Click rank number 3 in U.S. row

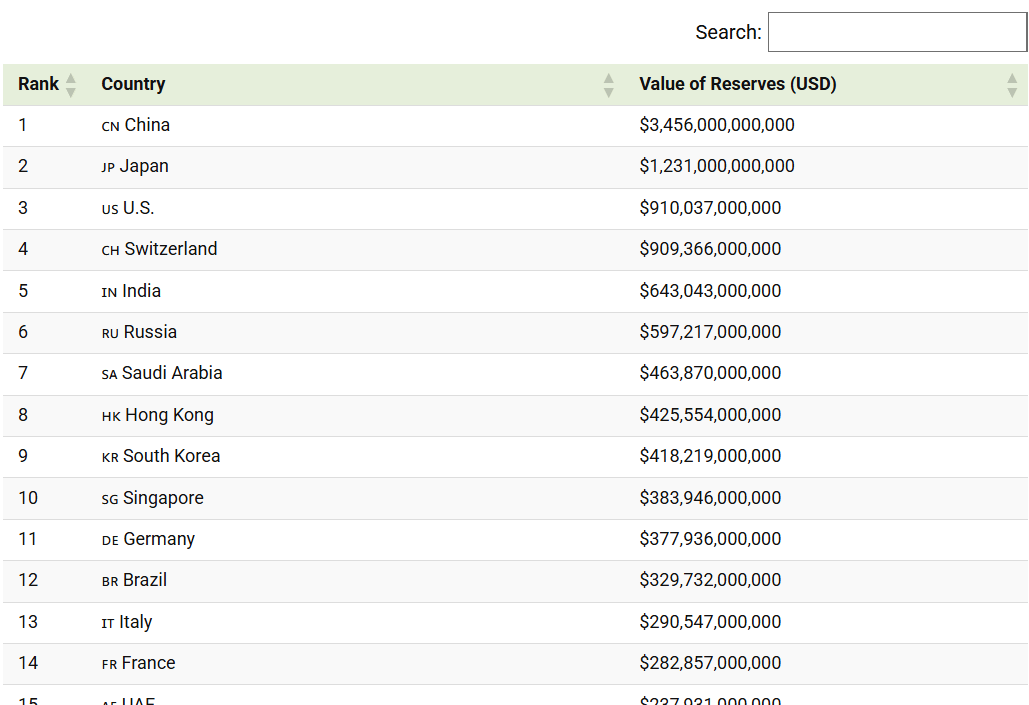[x=23, y=208]
